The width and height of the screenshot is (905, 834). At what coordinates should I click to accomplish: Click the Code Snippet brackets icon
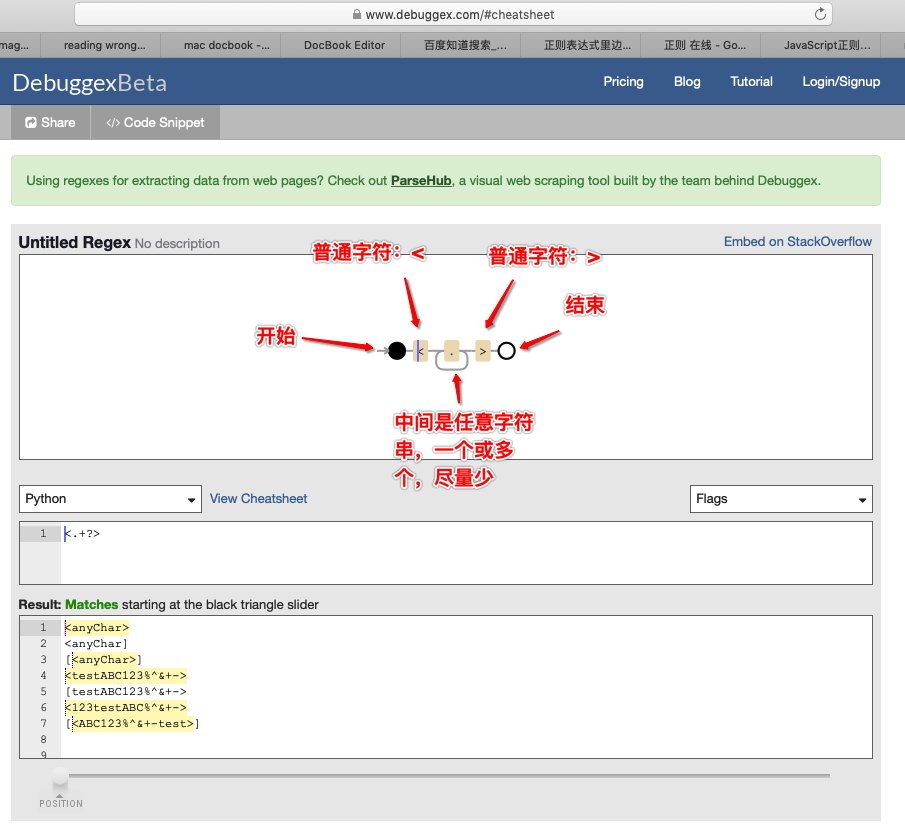click(x=113, y=122)
